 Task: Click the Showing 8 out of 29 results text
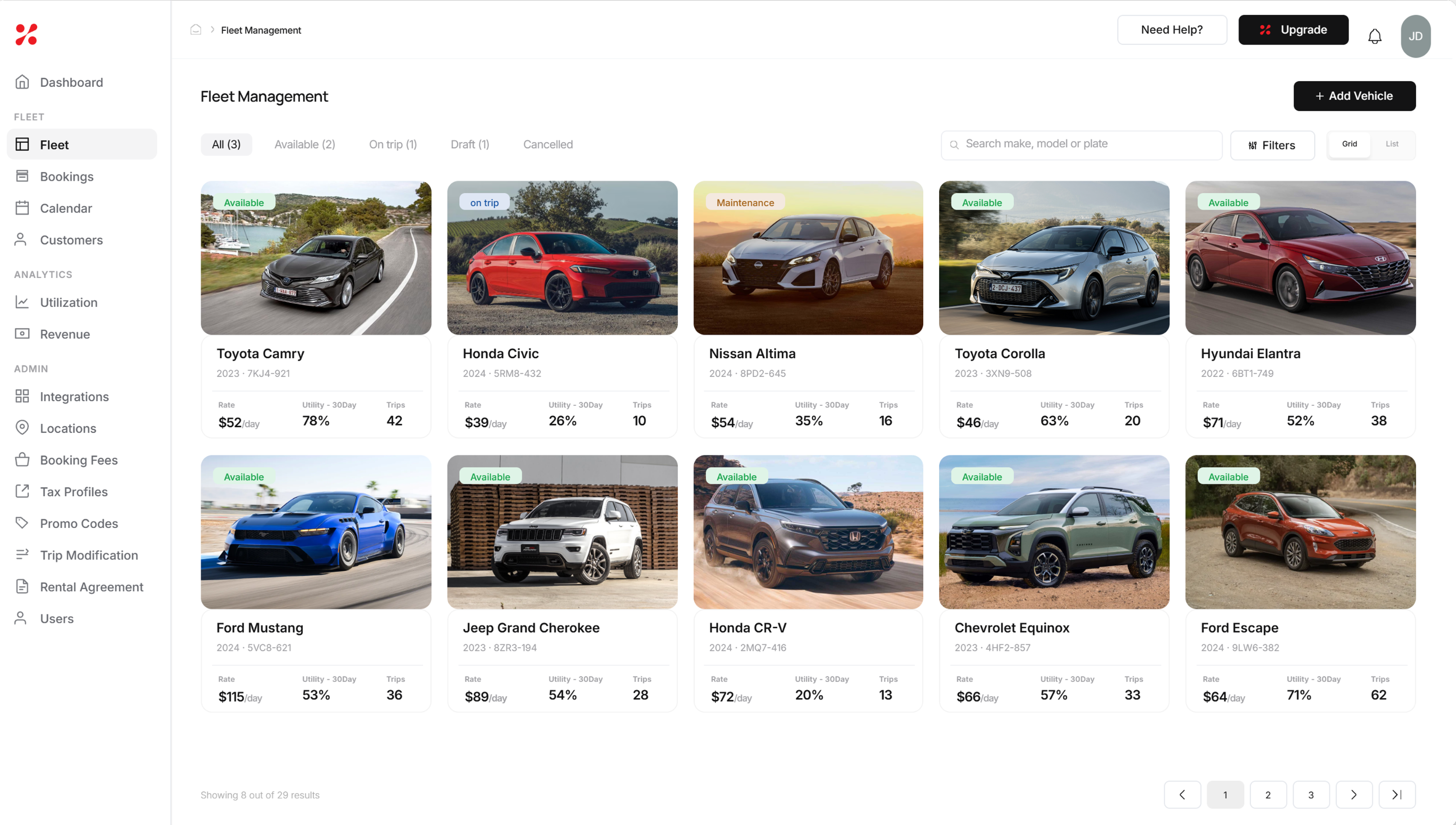click(260, 795)
